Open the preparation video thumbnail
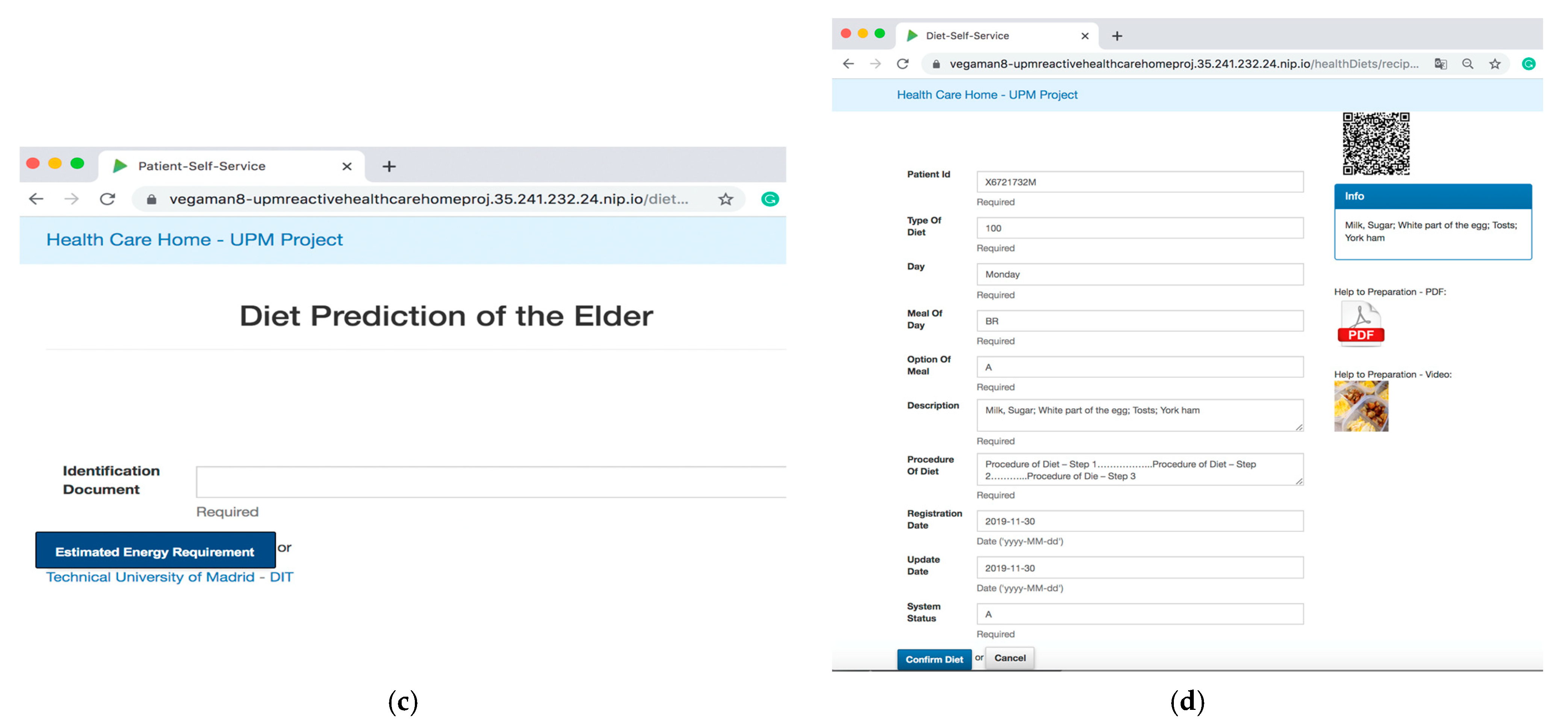Screen dimensions: 1568x726 pyautogui.click(x=1361, y=406)
